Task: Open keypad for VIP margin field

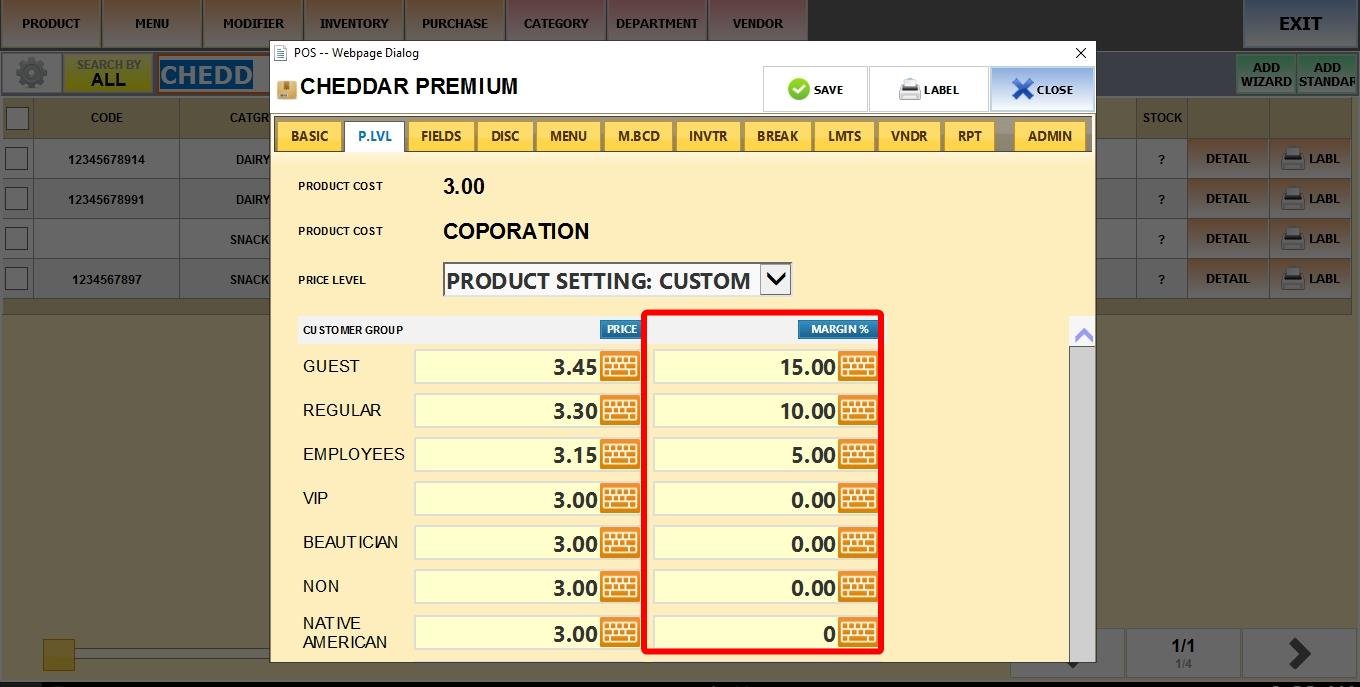Action: point(857,499)
